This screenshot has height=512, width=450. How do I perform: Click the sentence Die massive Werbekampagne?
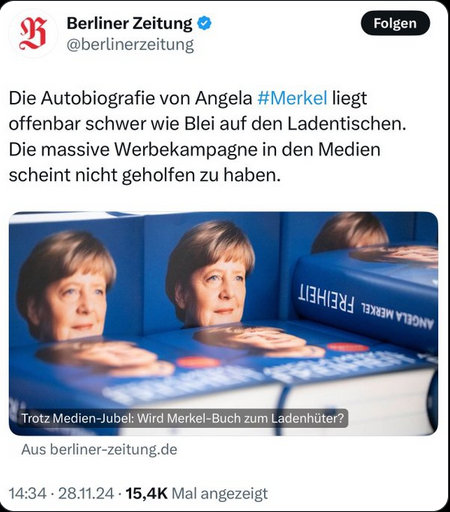[194, 162]
